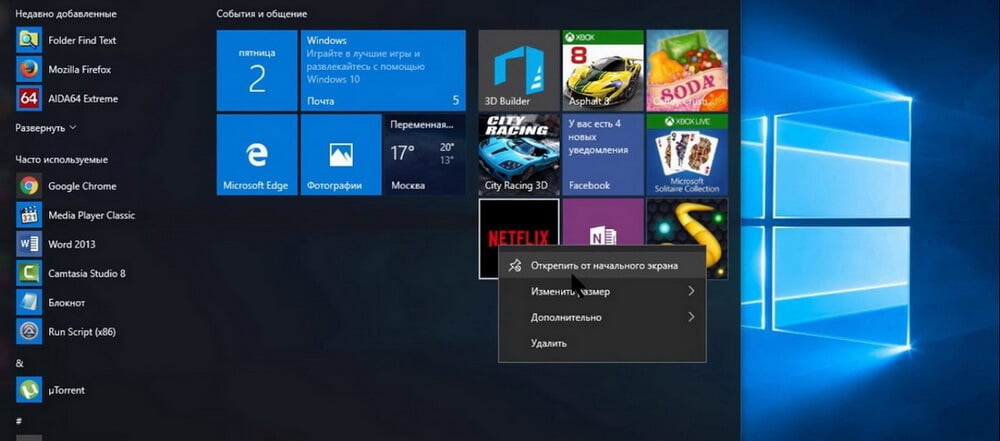Open the OneNote purple tile
Image resolution: width=1000 pixels, height=441 pixels.
tap(603, 222)
